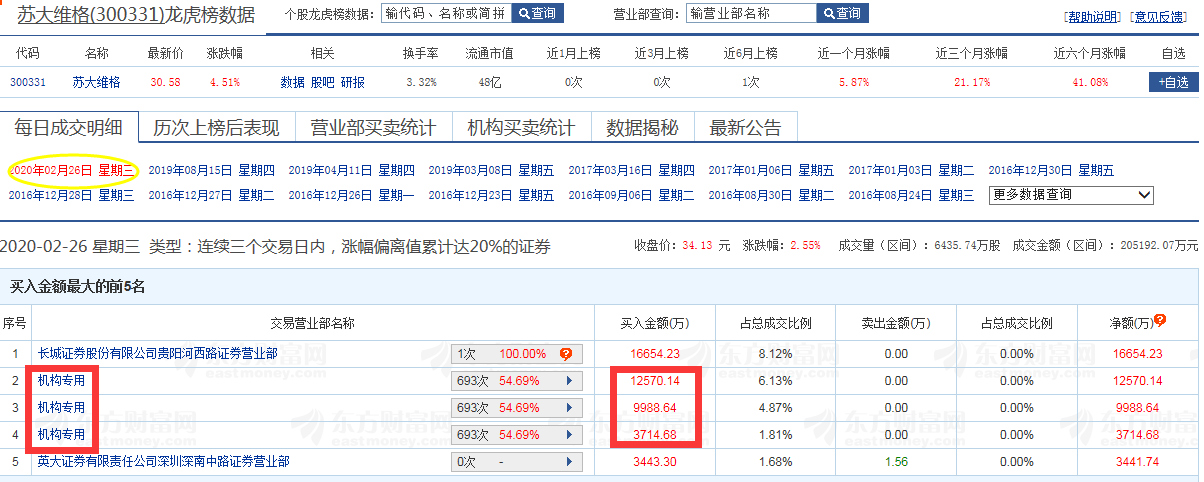
Task: Select date 2017年01月06日 星期五
Action: click(x=771, y=170)
